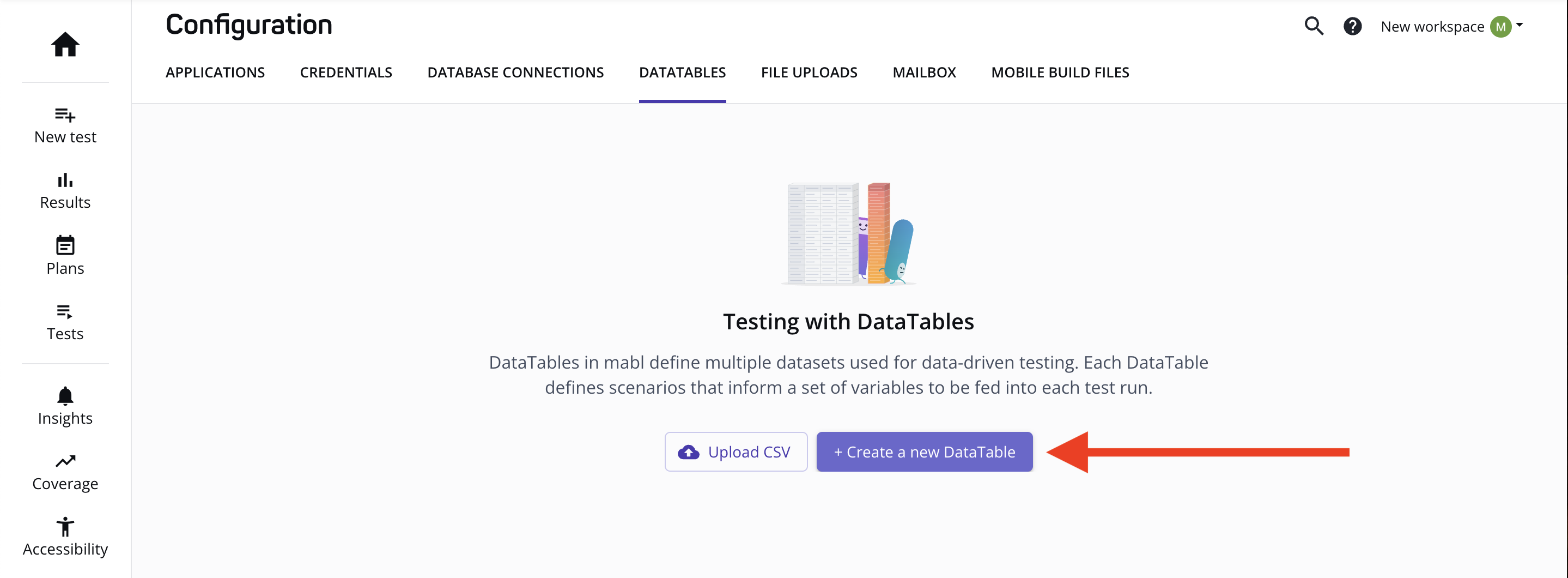The image size is (1568, 578).
Task: Go to the home dashboard icon
Action: tap(65, 45)
